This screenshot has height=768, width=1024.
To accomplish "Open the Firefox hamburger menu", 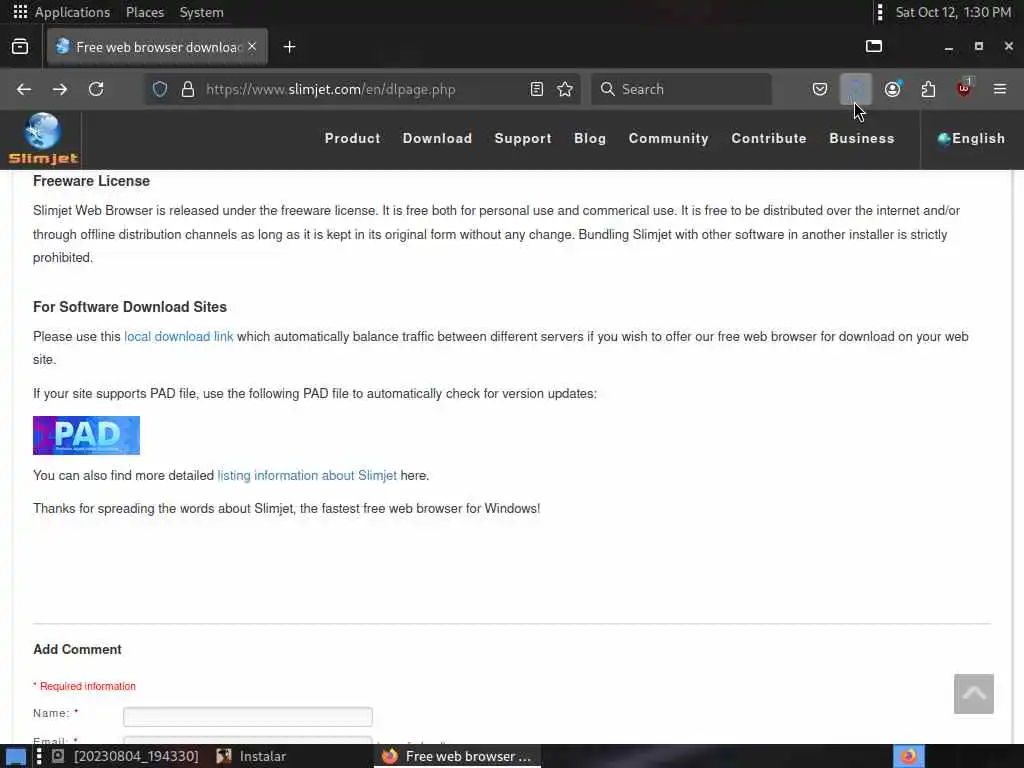I will [1000, 89].
